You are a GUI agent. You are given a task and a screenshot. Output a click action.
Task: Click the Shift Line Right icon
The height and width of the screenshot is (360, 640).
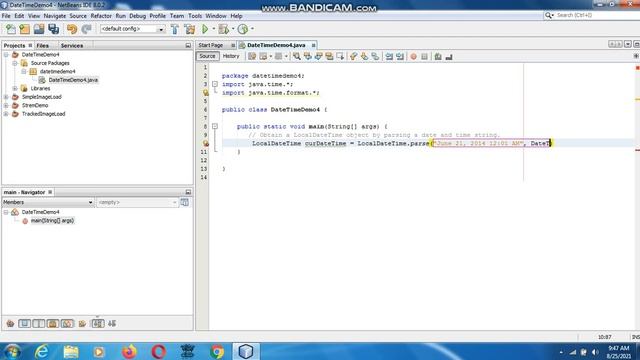[x=400, y=57]
